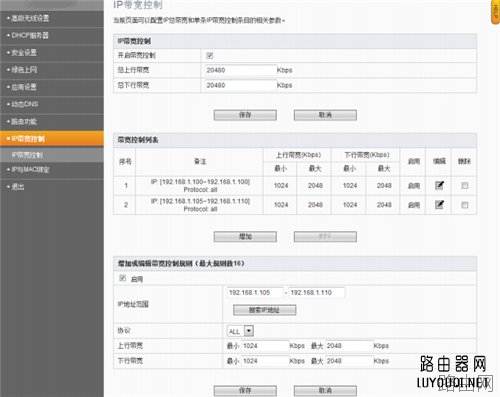Cancel the total bandwidth settings with 取消
Viewport: 500px width, 397px height.
325,115
